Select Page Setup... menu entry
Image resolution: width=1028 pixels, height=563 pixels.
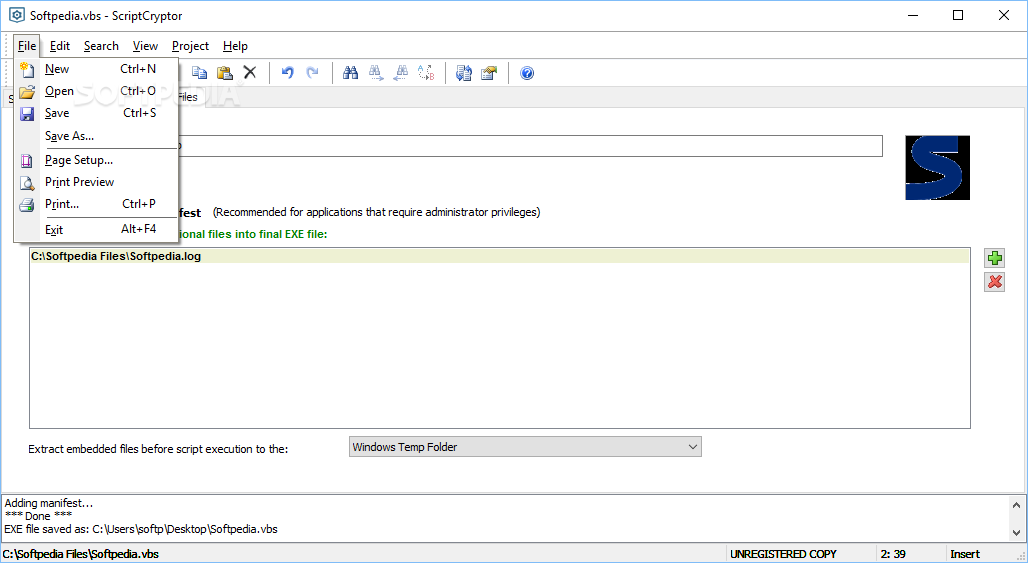[96, 160]
